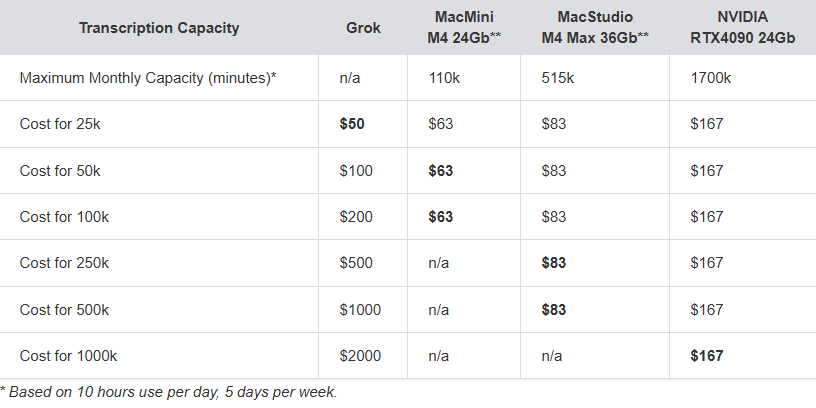This screenshot has height=408, width=816.
Task: Click the $1000 Grok cost cell
Action: (360, 310)
